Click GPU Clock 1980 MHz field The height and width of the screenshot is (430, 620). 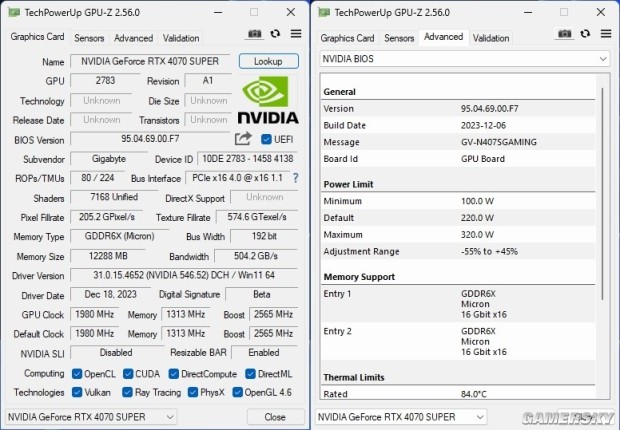pyautogui.click(x=95, y=314)
